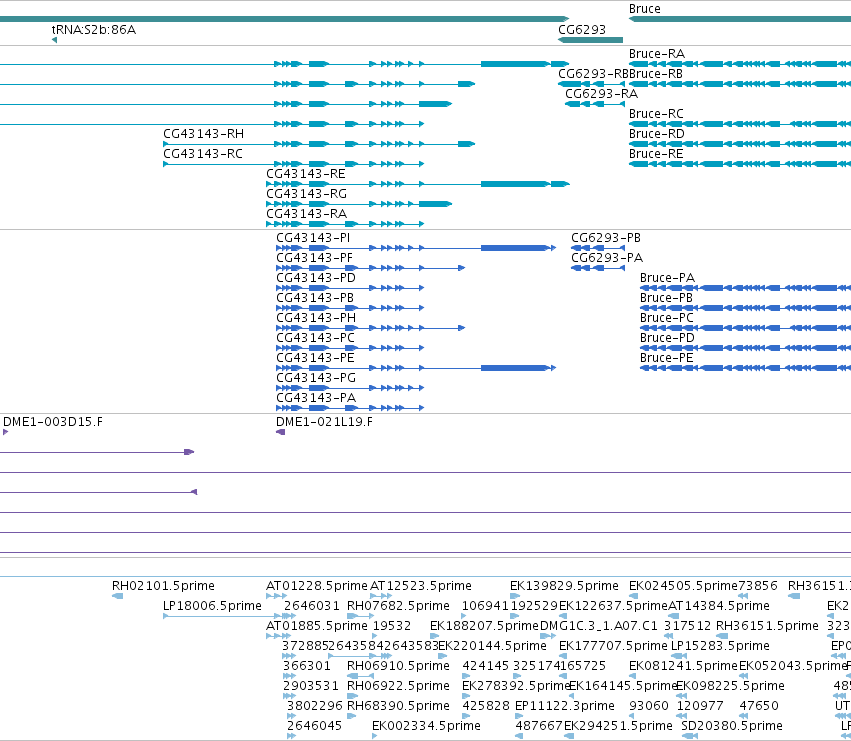Open the CG43143-RH transcript label
This screenshot has width=851, height=741.
(204, 134)
